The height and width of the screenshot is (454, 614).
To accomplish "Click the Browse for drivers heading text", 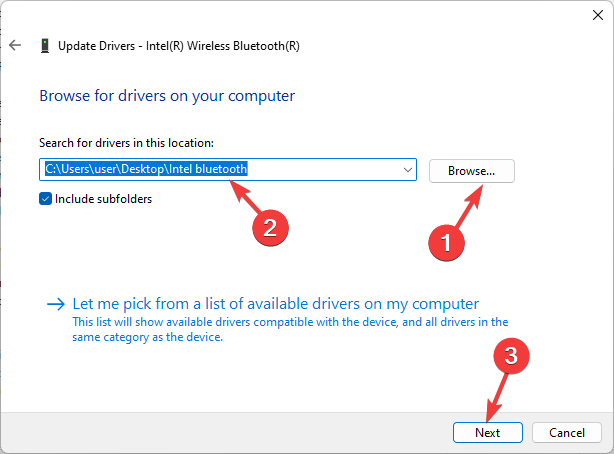I will point(167,96).
